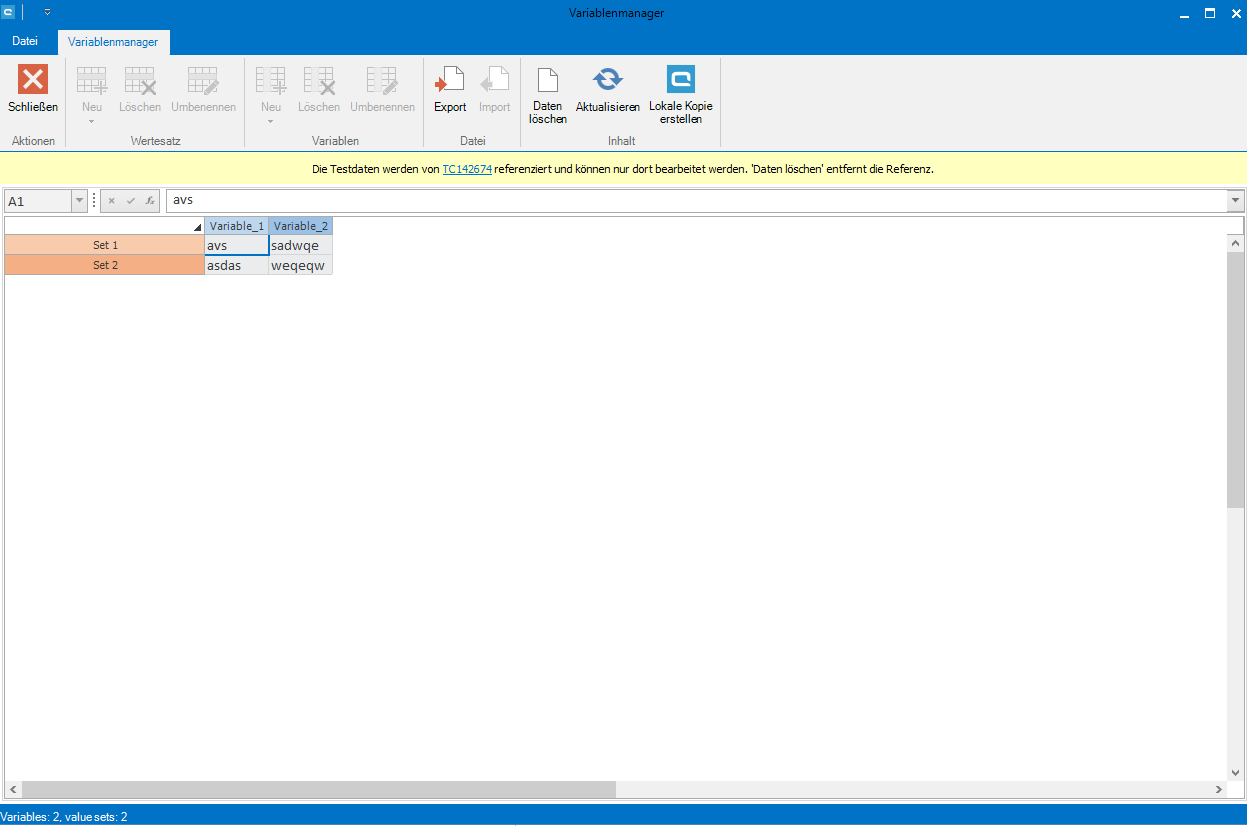Viewport: 1247px width, 826px height.
Task: Open the Datei menu tab
Action: 25,41
